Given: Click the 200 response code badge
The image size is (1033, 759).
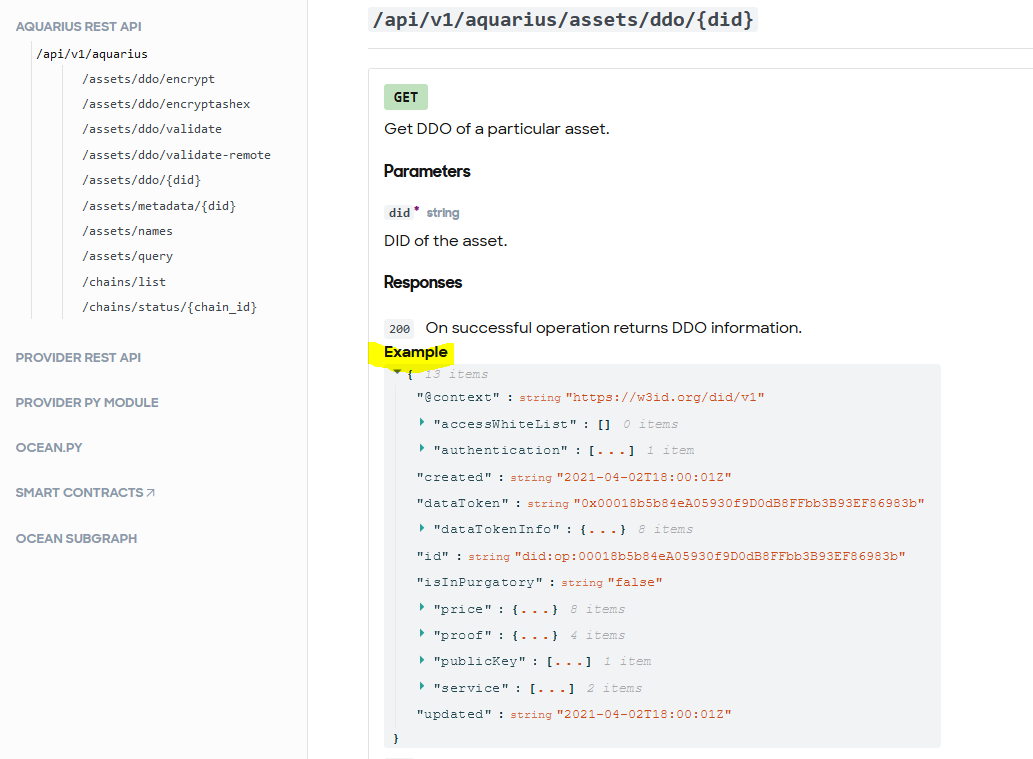Looking at the screenshot, I should tap(399, 329).
